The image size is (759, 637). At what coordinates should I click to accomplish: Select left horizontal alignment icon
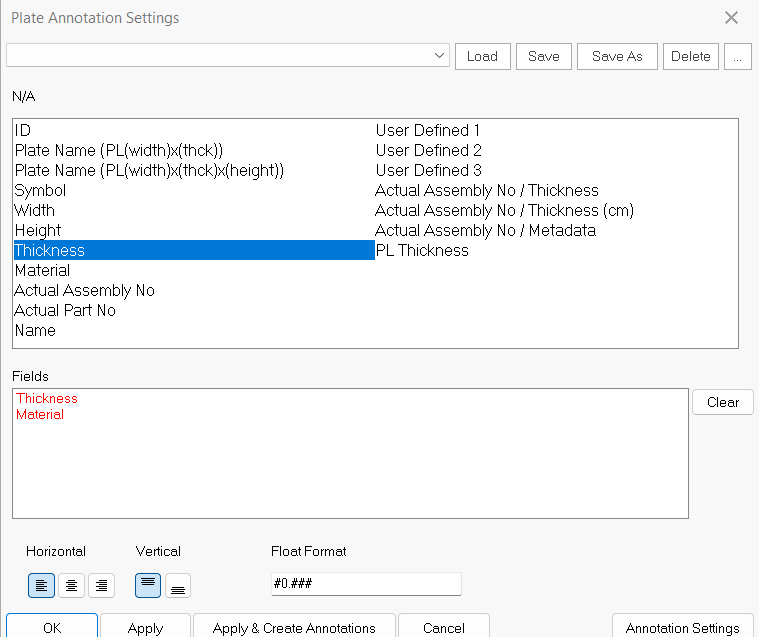(41, 586)
